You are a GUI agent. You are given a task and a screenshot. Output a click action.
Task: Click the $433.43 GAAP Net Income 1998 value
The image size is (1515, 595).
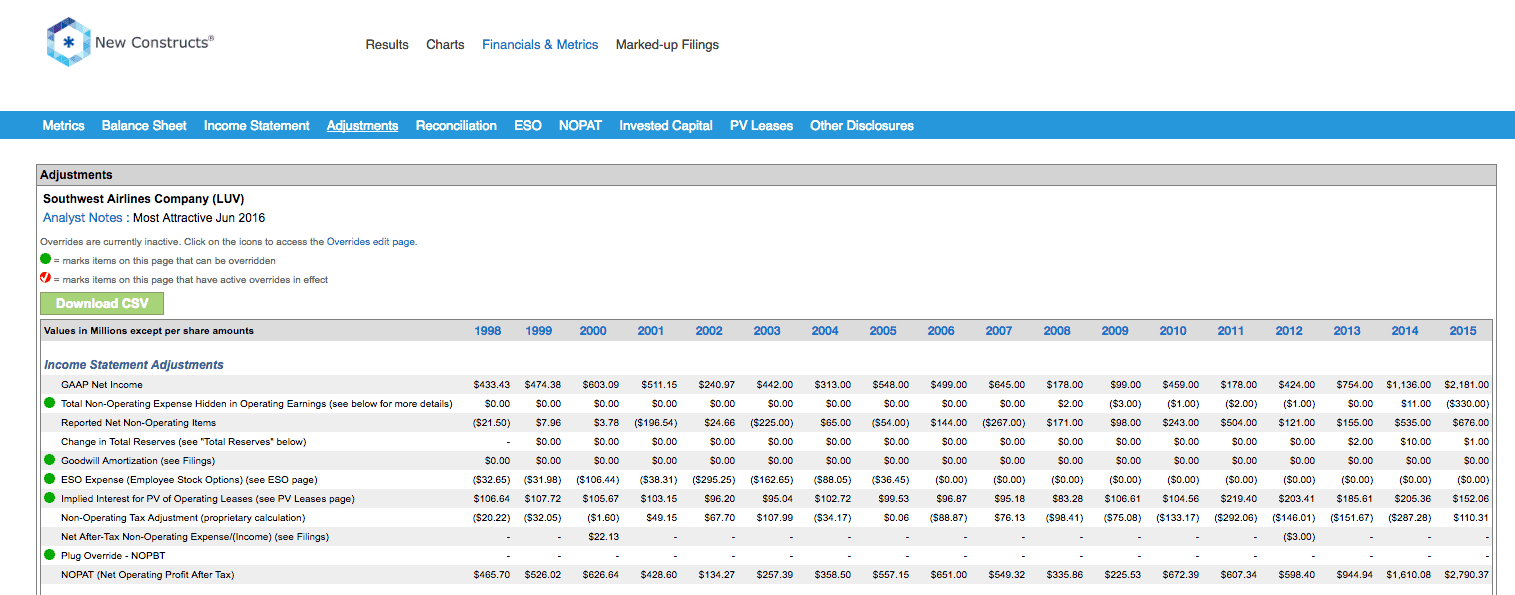pos(492,384)
